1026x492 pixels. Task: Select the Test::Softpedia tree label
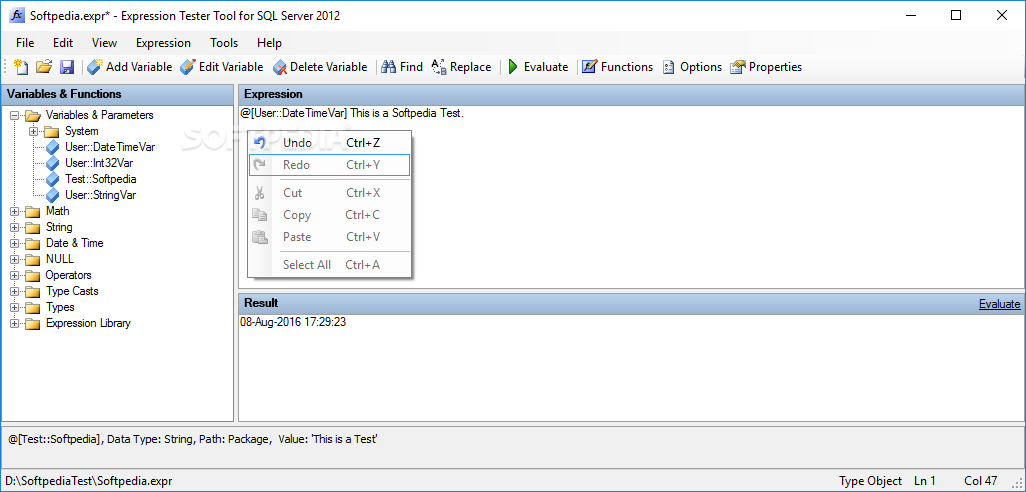[101, 179]
